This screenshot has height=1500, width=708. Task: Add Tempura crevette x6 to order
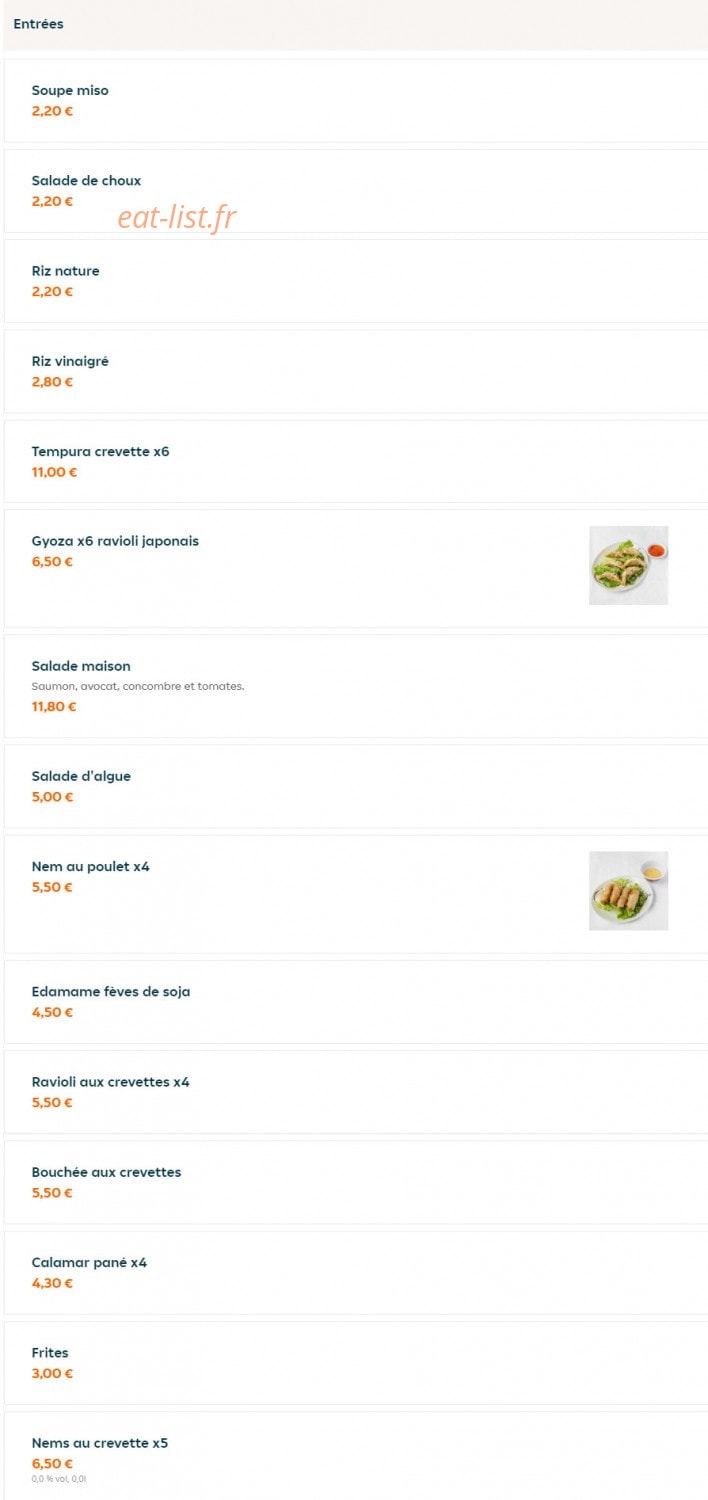point(356,461)
